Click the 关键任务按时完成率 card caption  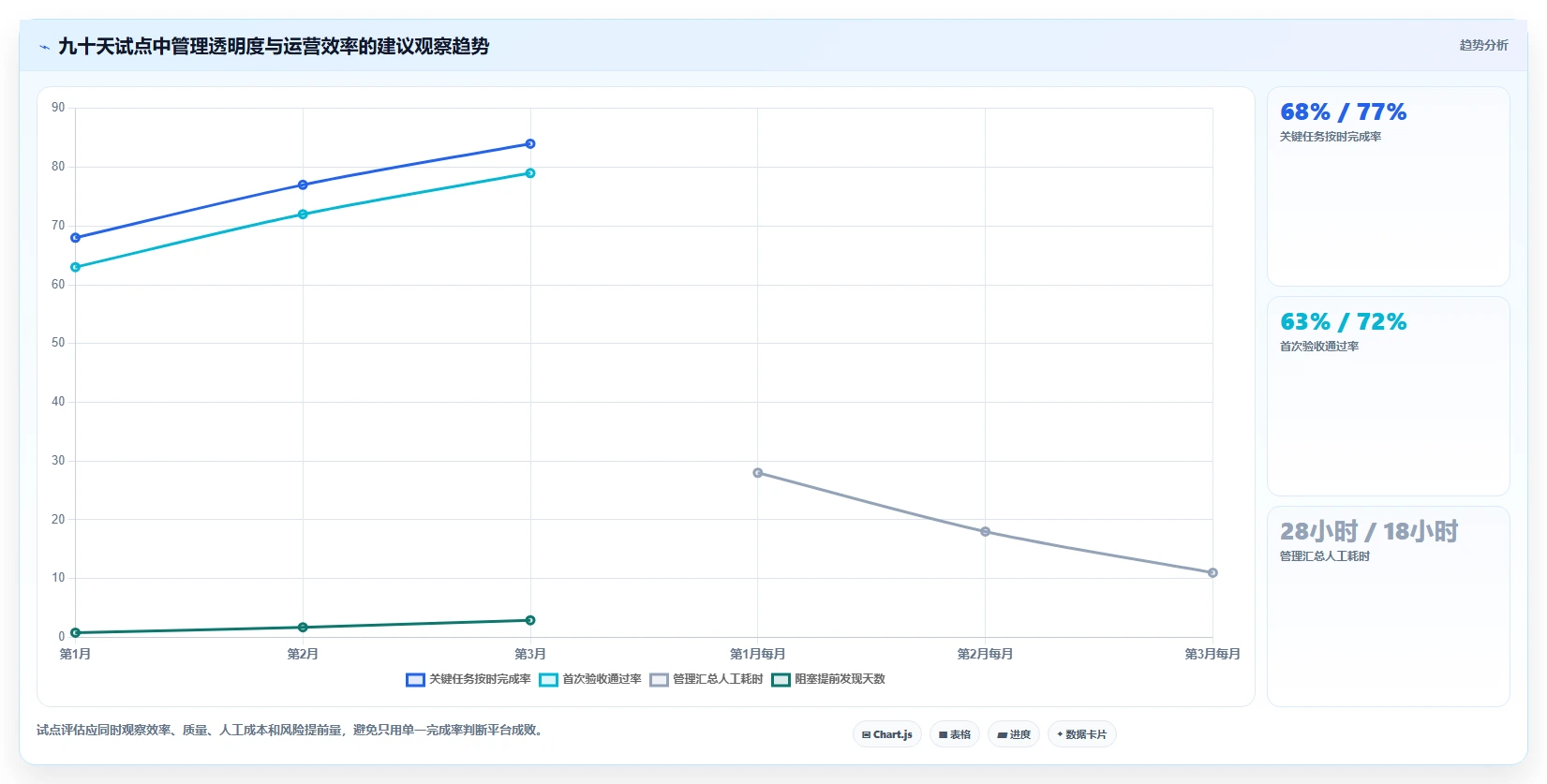pos(1331,137)
